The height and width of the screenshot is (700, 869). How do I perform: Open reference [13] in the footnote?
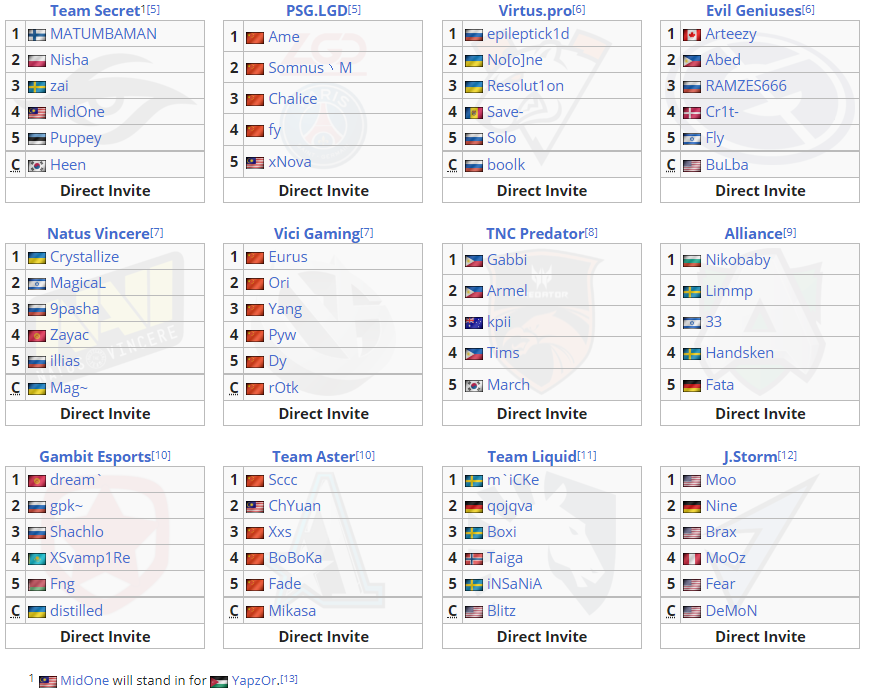tap(288, 679)
